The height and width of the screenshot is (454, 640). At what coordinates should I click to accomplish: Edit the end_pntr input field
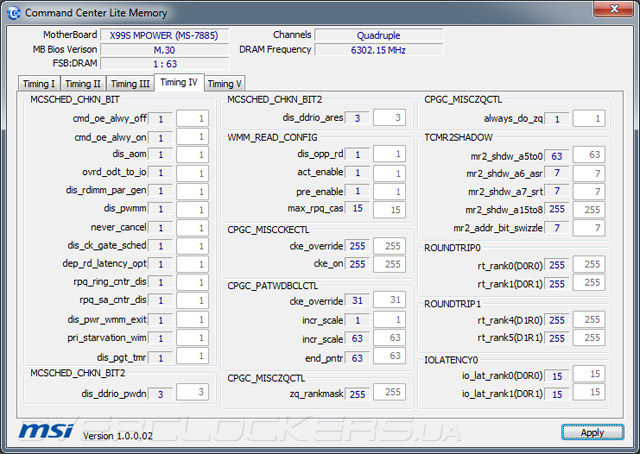click(x=389, y=356)
